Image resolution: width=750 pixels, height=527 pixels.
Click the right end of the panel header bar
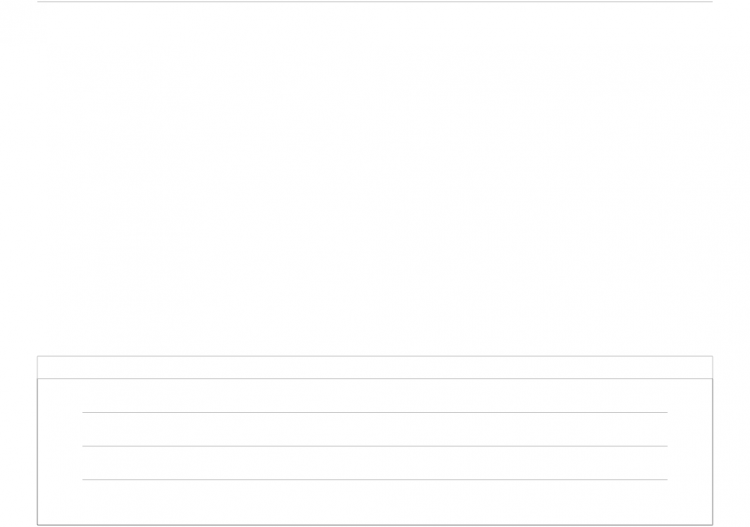coord(702,367)
